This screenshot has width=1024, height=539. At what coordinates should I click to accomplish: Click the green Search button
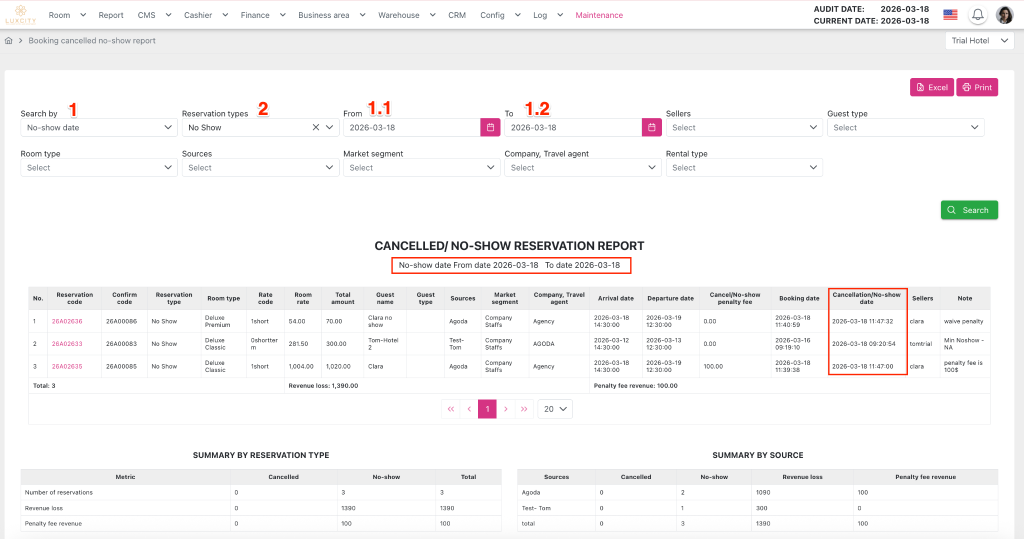[969, 210]
